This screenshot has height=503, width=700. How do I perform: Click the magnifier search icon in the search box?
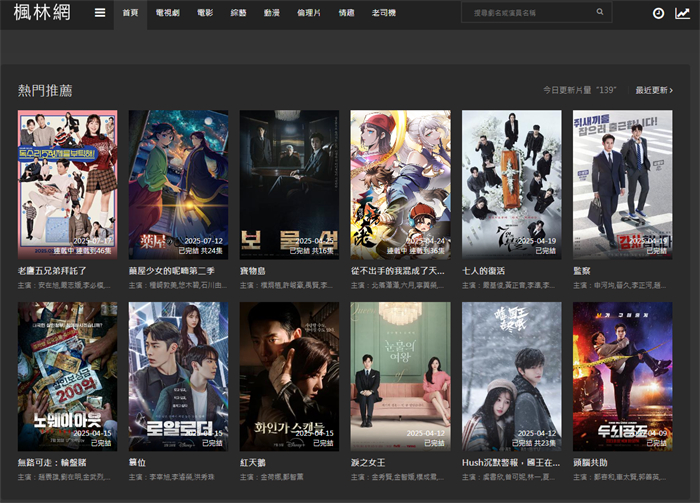coord(600,12)
